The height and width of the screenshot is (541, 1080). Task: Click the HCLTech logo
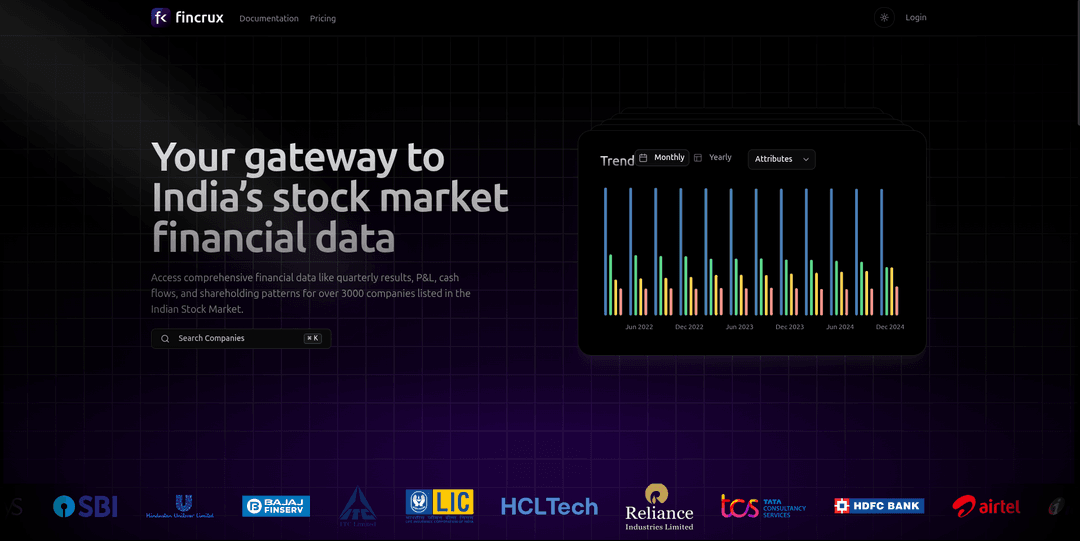[x=549, y=507]
